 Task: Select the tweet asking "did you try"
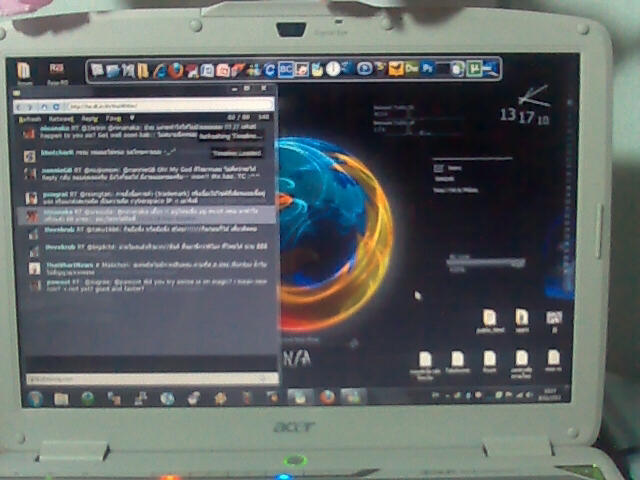coord(149,285)
